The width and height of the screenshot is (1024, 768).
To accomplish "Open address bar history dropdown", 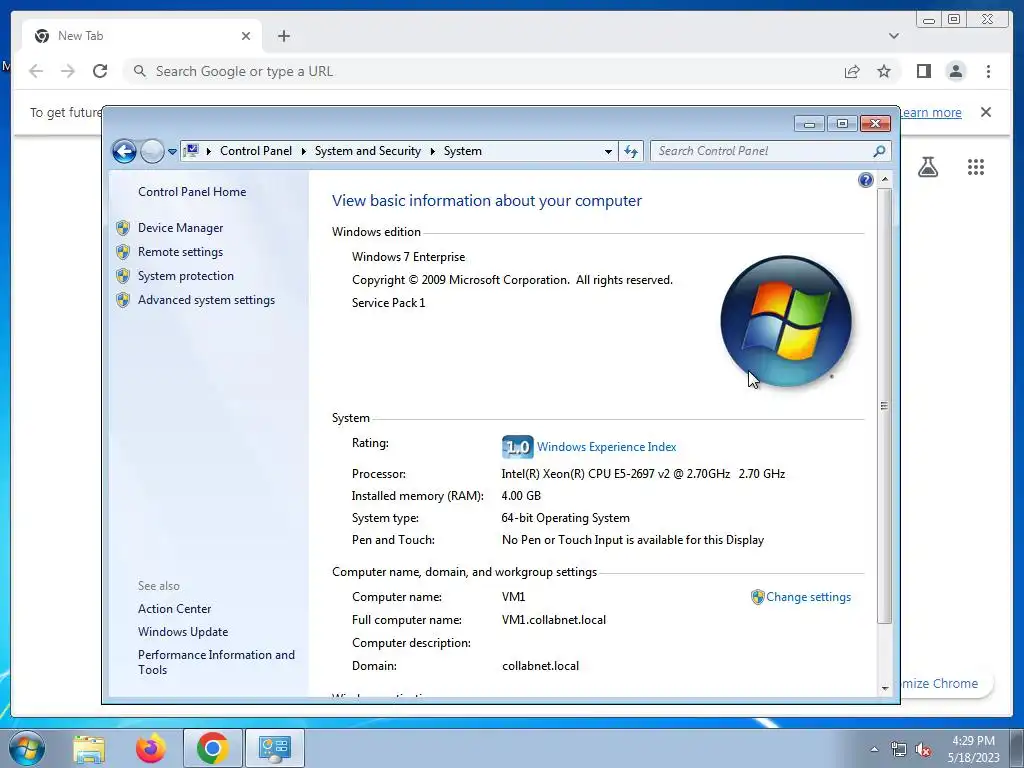I will [x=608, y=152].
